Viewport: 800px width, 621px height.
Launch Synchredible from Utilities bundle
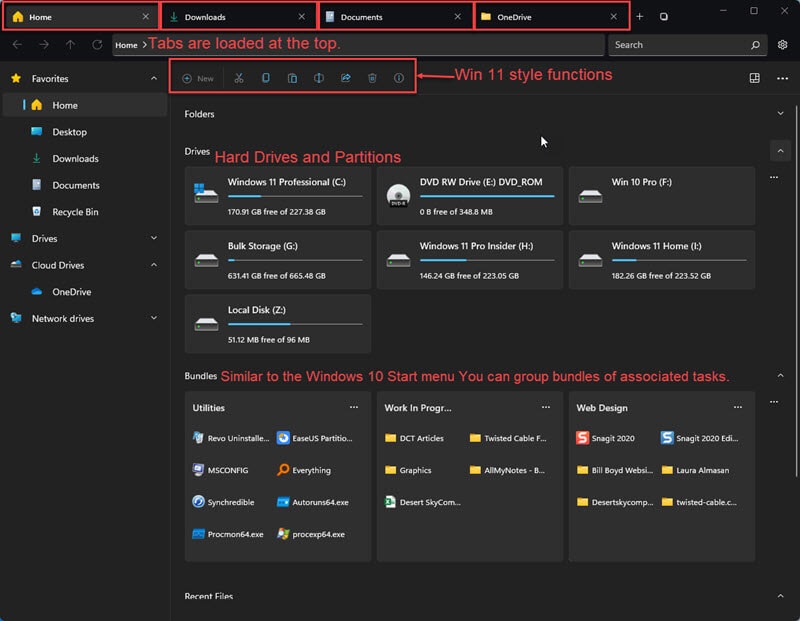tap(223, 502)
